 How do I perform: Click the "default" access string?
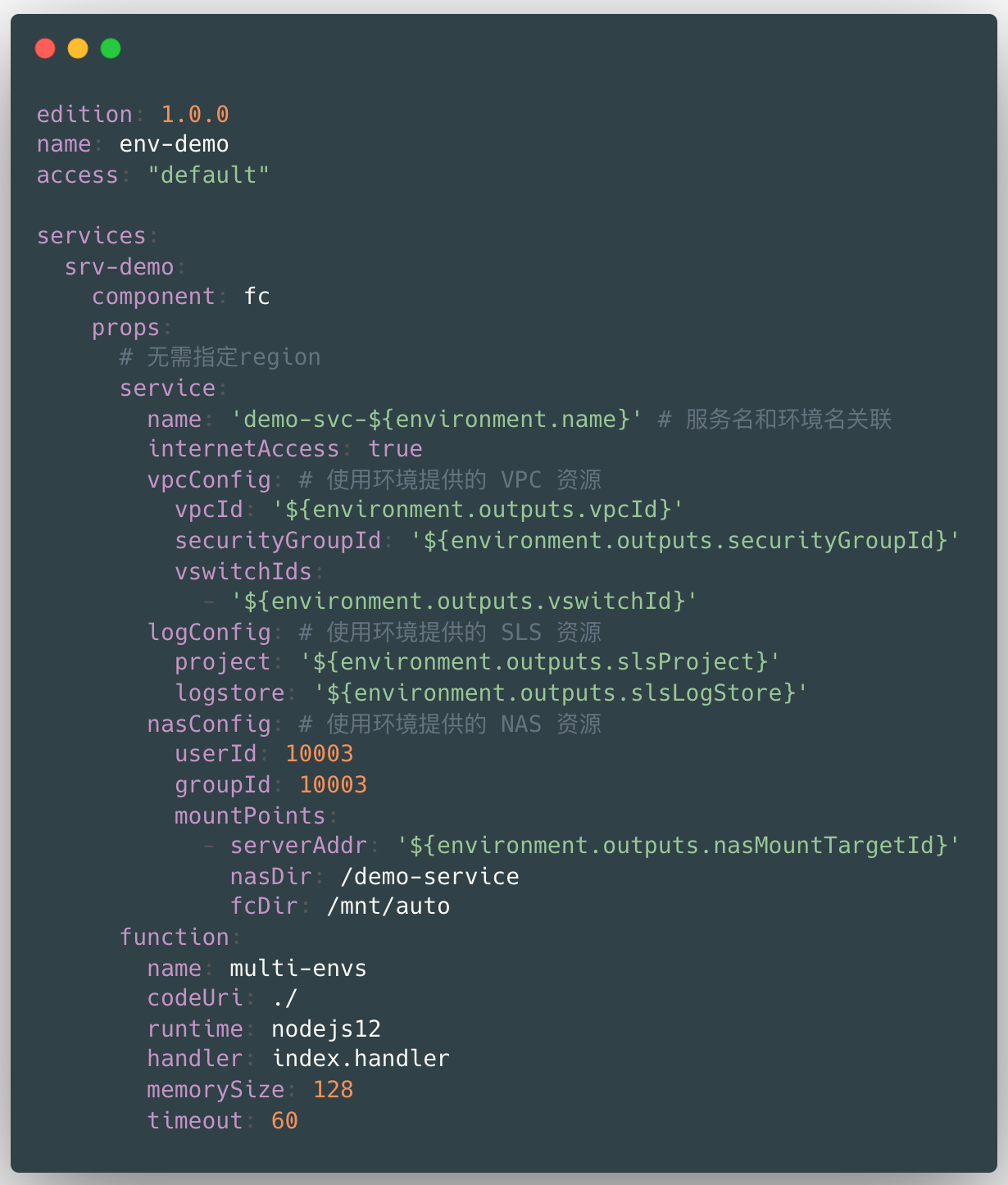(208, 175)
